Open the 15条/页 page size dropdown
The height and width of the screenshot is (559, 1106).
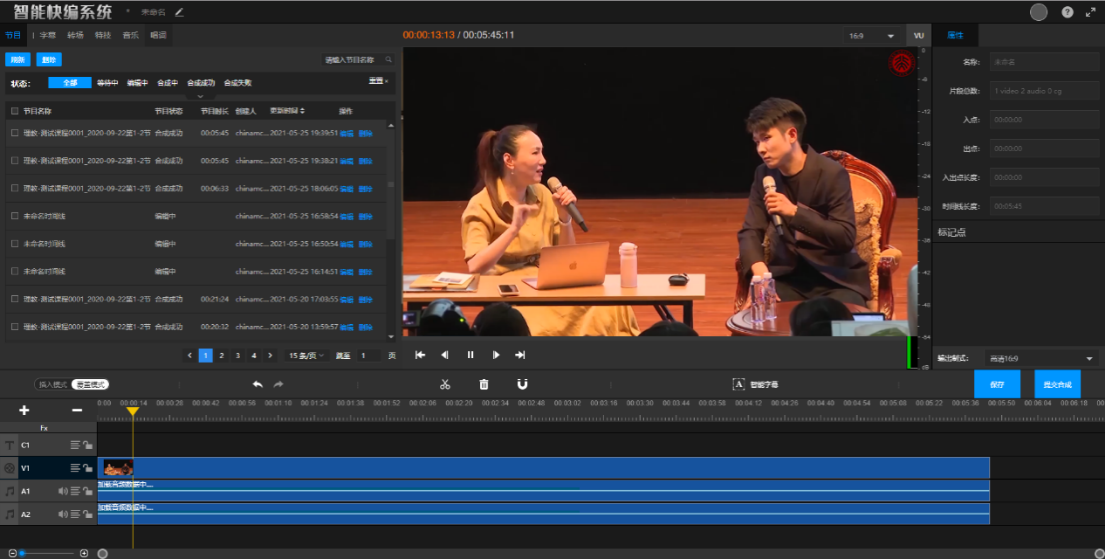pyautogui.click(x=306, y=355)
